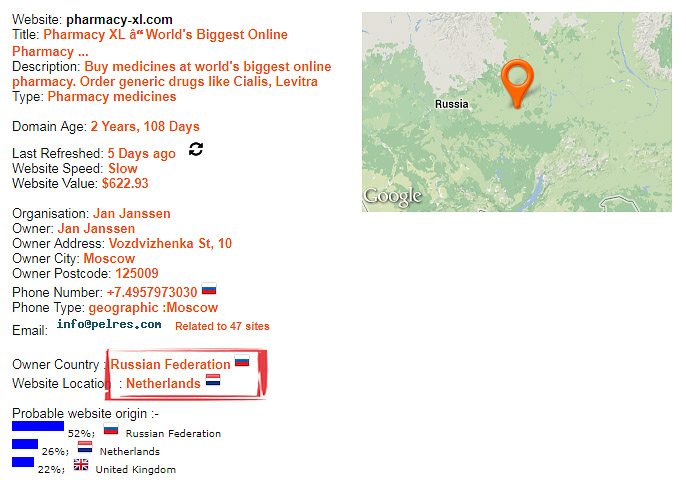Click the '5 Days ago' refresh value
The width and height of the screenshot is (686, 480).
click(x=141, y=154)
